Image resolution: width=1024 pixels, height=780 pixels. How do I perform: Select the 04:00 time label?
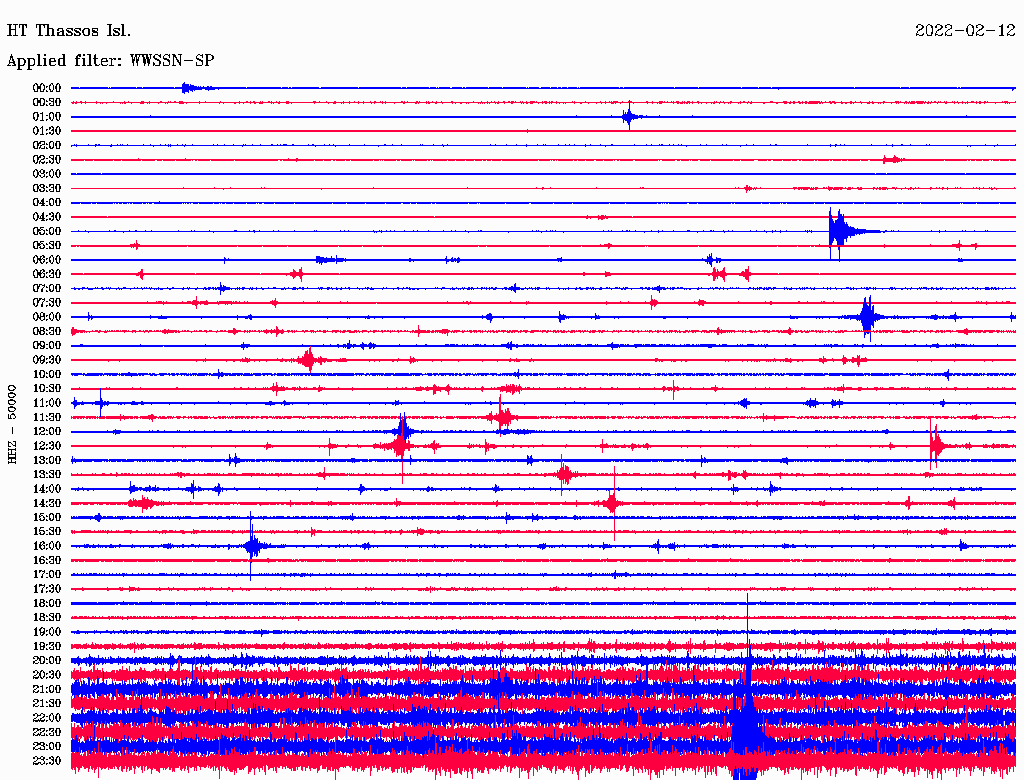46,203
